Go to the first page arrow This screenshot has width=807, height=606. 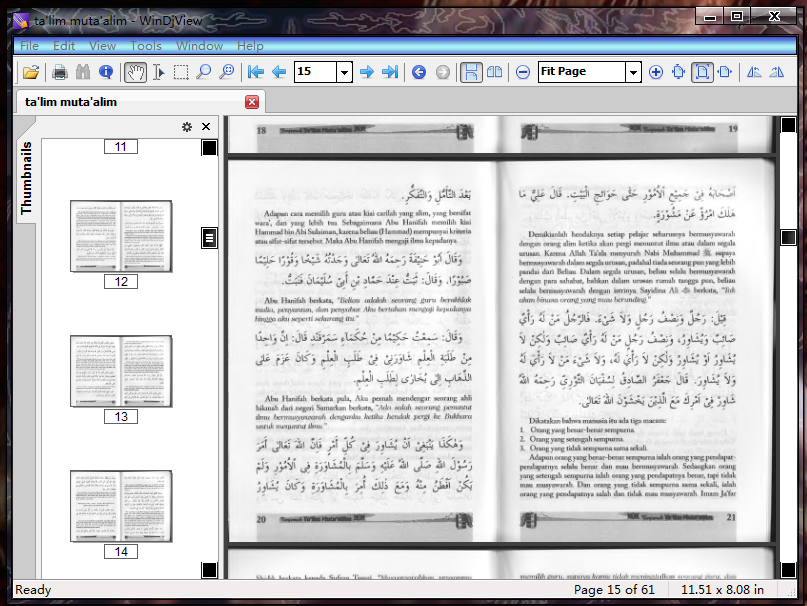pyautogui.click(x=255, y=72)
